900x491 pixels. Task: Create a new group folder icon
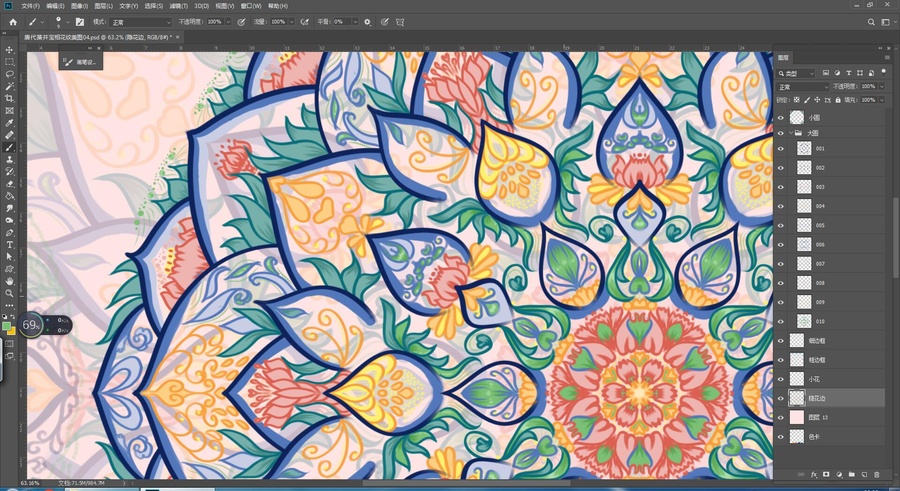851,474
